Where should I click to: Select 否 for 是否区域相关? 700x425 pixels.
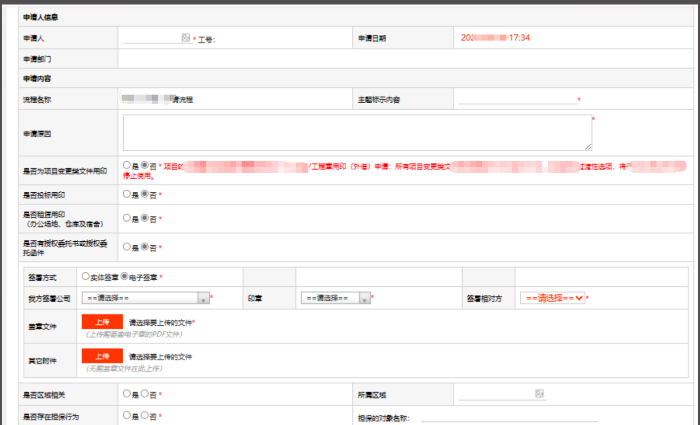pos(144,394)
